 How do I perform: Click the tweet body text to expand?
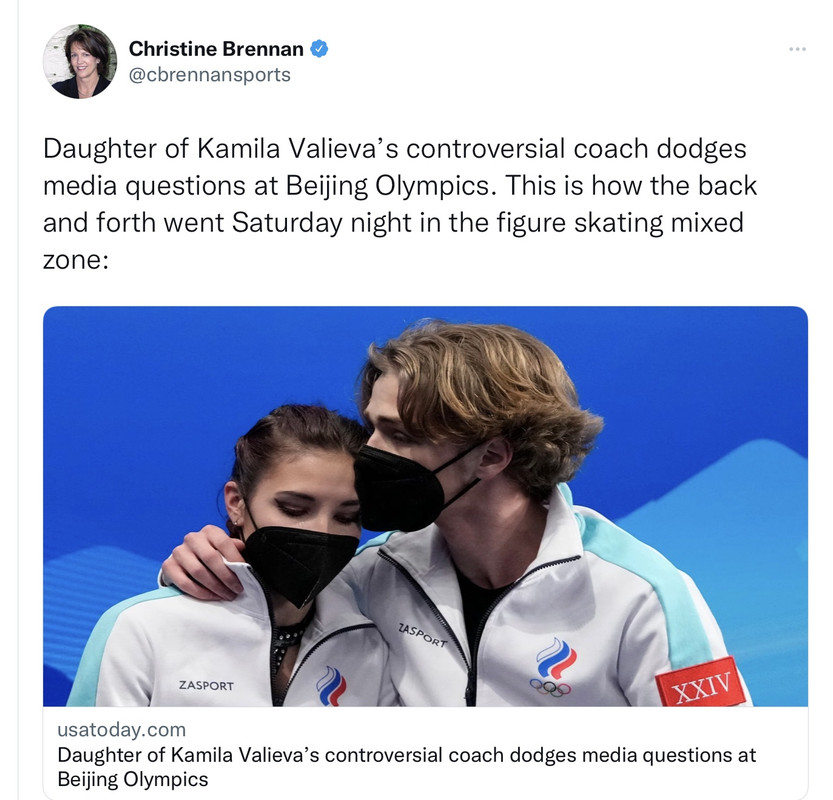(400, 204)
